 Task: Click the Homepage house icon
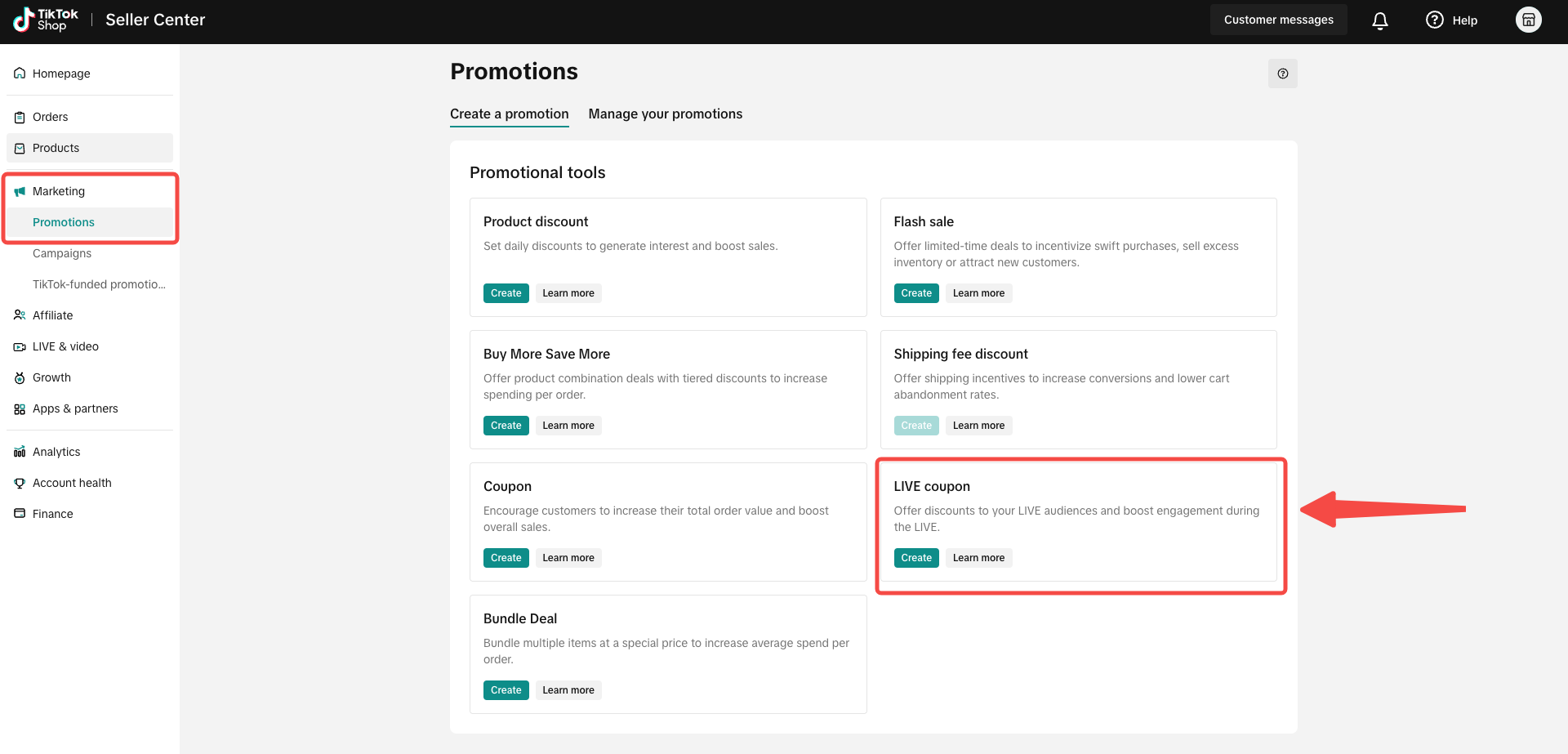pyautogui.click(x=20, y=74)
